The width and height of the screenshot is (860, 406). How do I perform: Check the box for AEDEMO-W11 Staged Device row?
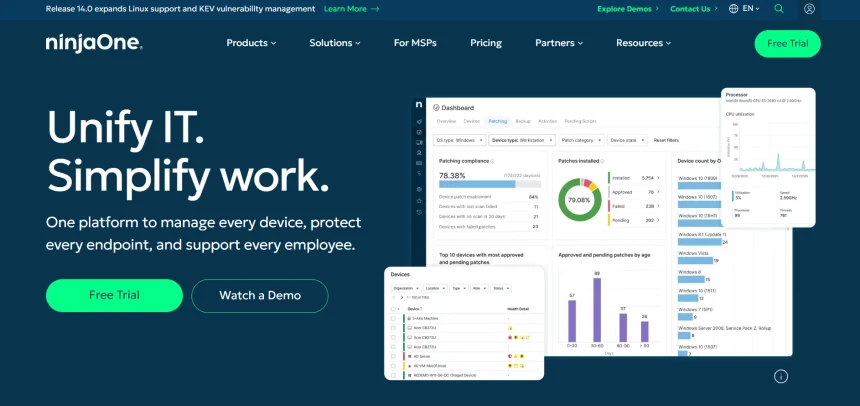(x=393, y=375)
